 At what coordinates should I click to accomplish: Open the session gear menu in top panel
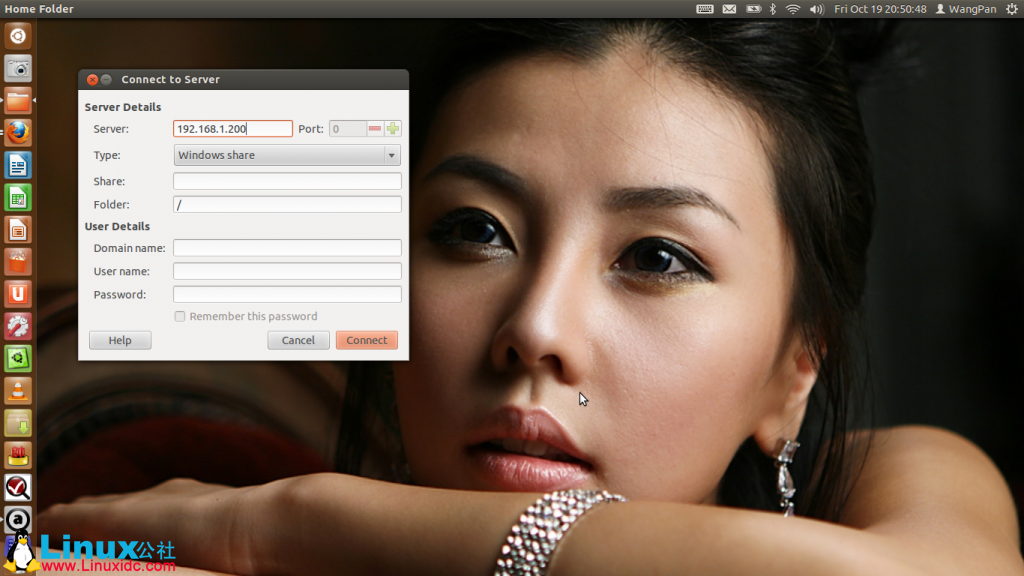click(x=1012, y=9)
